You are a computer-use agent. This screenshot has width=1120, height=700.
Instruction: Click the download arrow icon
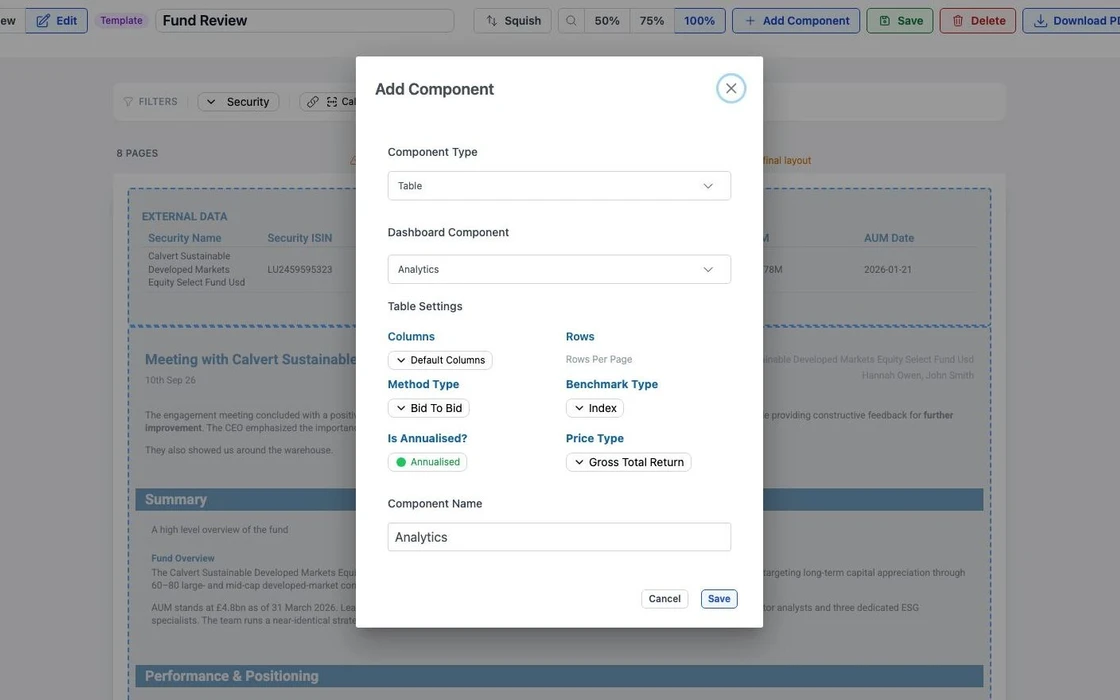tap(1040, 21)
